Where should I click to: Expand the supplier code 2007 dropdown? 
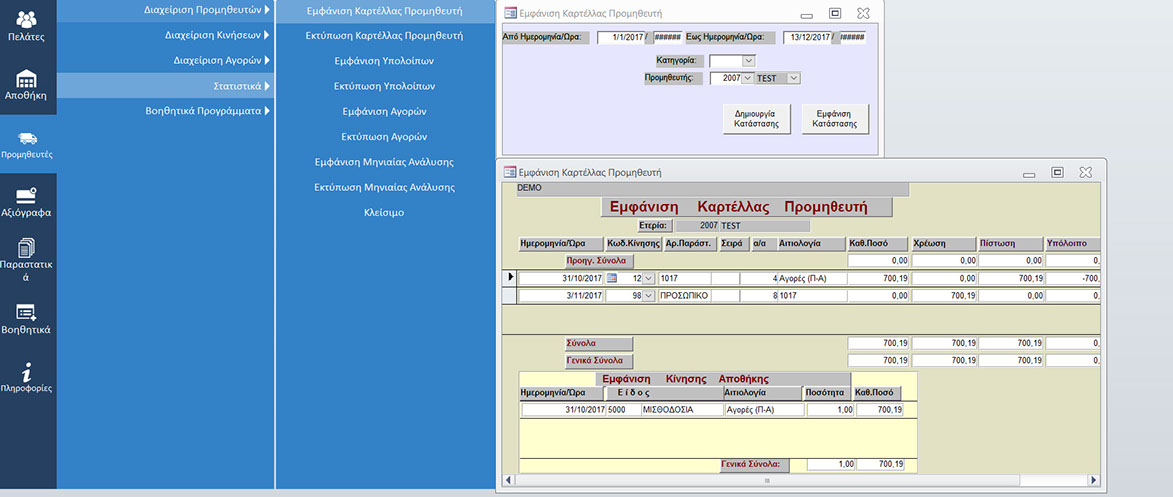(x=748, y=78)
